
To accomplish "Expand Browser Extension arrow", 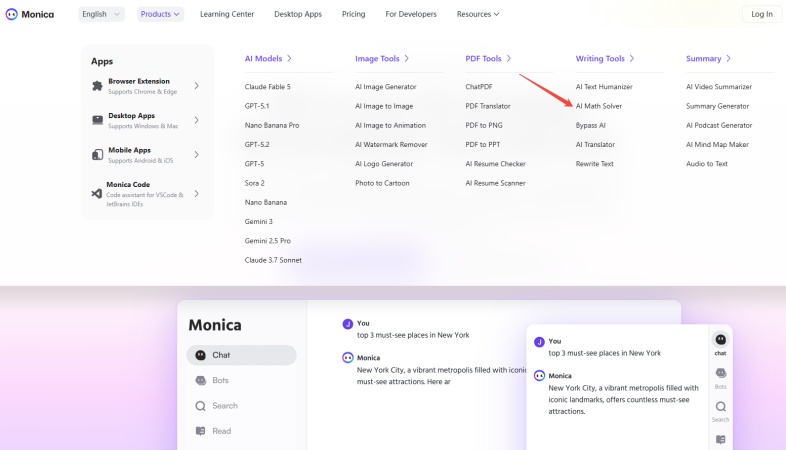I will [196, 86].
